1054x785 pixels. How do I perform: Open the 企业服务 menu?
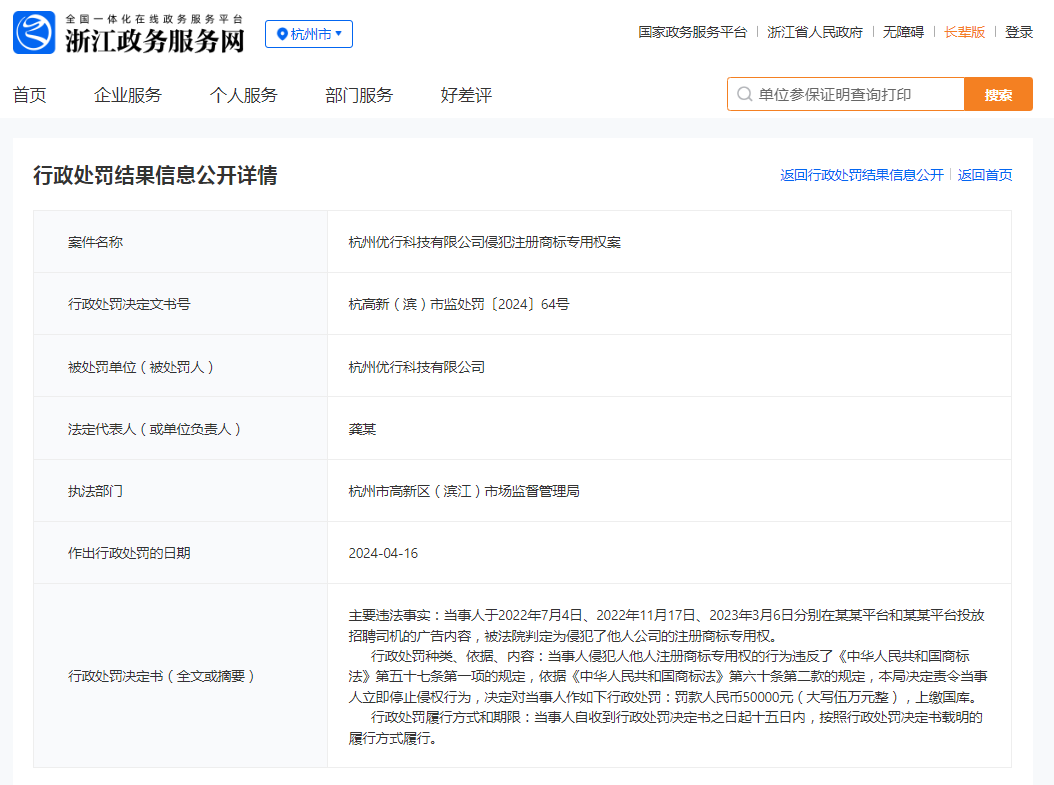pos(128,95)
